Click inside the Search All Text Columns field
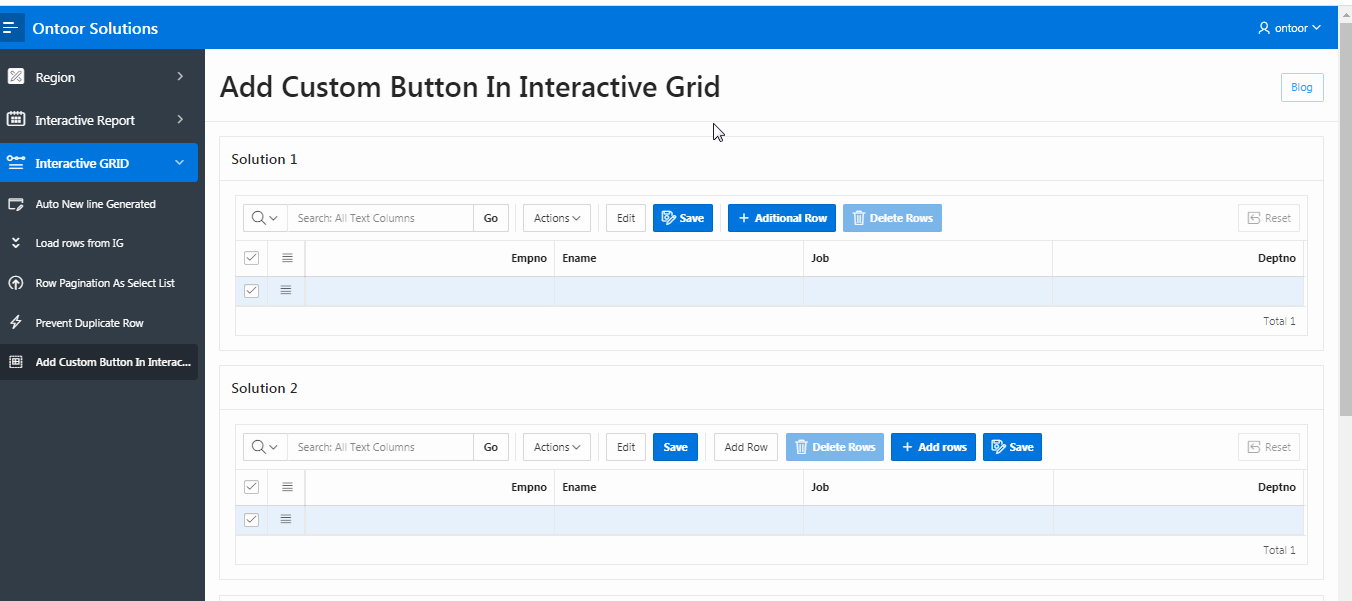This screenshot has width=1352, height=601. coord(380,217)
